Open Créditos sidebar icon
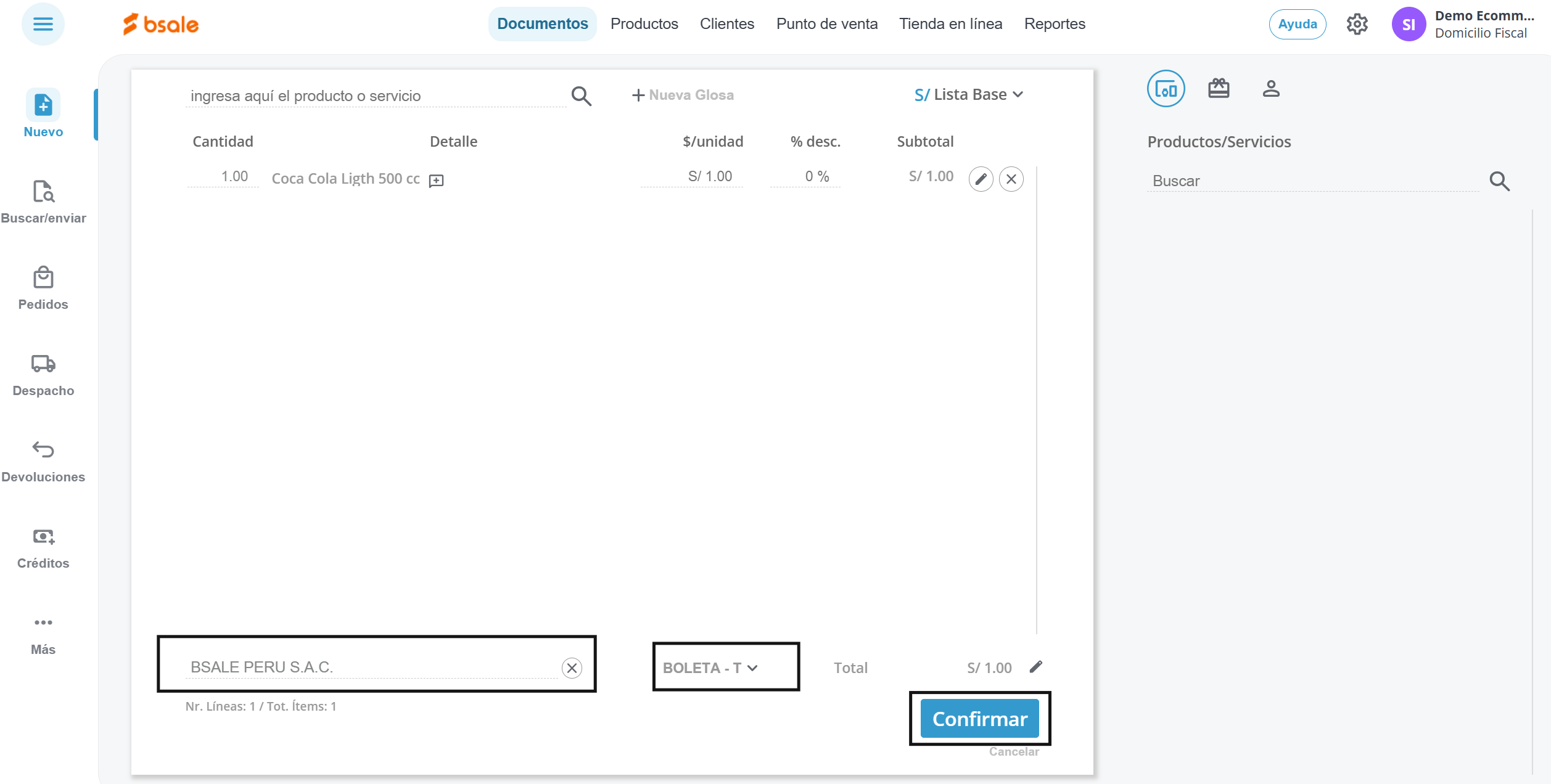 click(x=43, y=537)
